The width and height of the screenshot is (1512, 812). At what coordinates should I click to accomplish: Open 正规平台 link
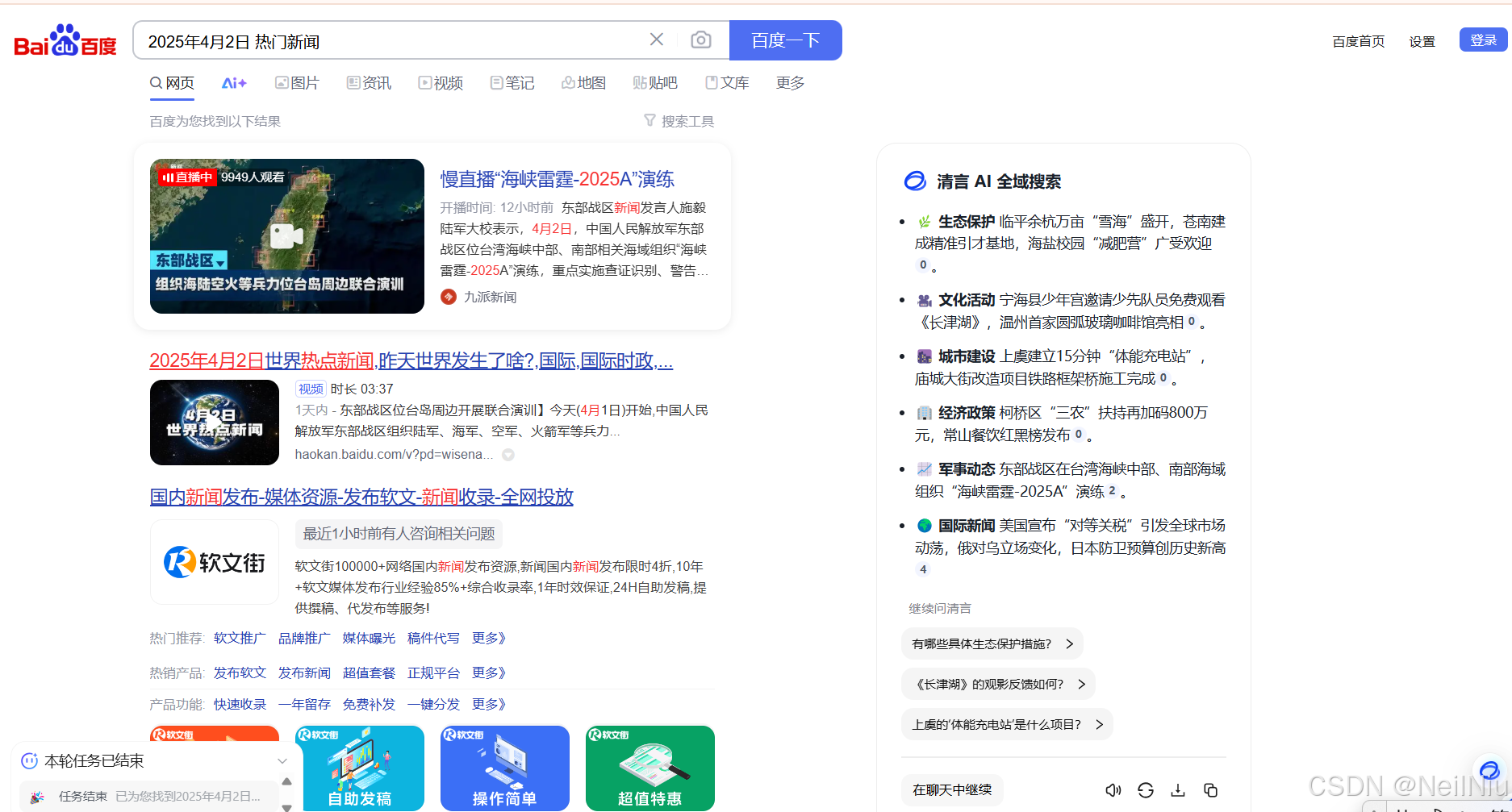tap(433, 673)
